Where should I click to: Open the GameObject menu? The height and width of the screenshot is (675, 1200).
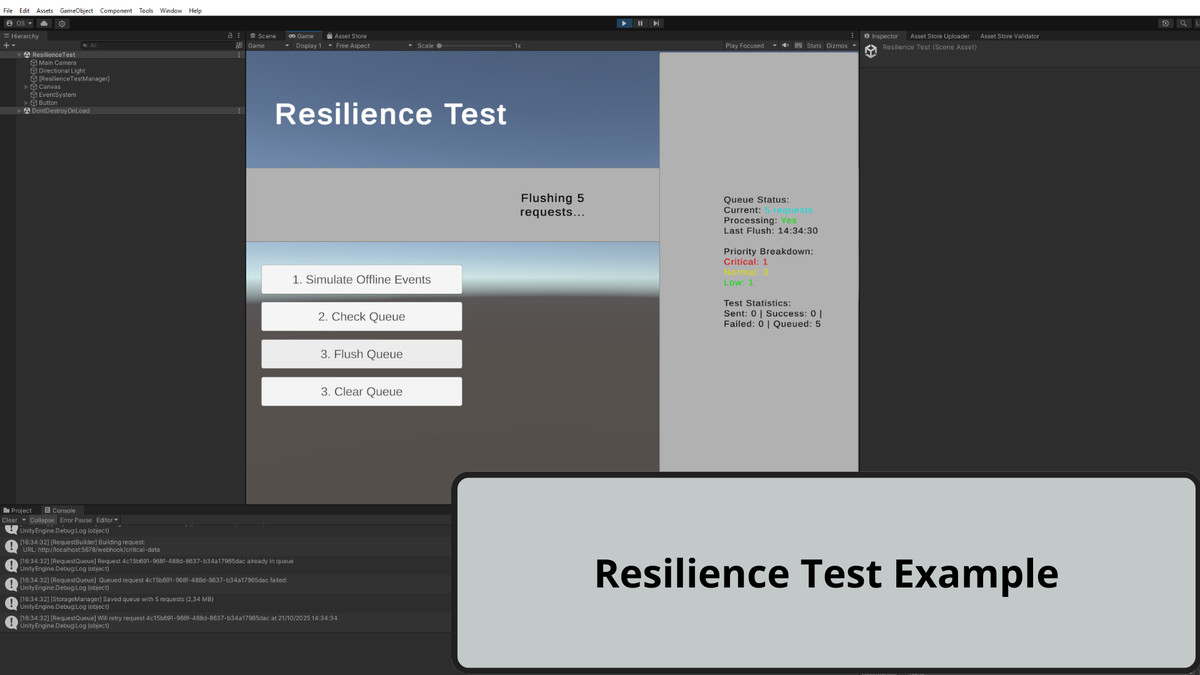[x=77, y=10]
